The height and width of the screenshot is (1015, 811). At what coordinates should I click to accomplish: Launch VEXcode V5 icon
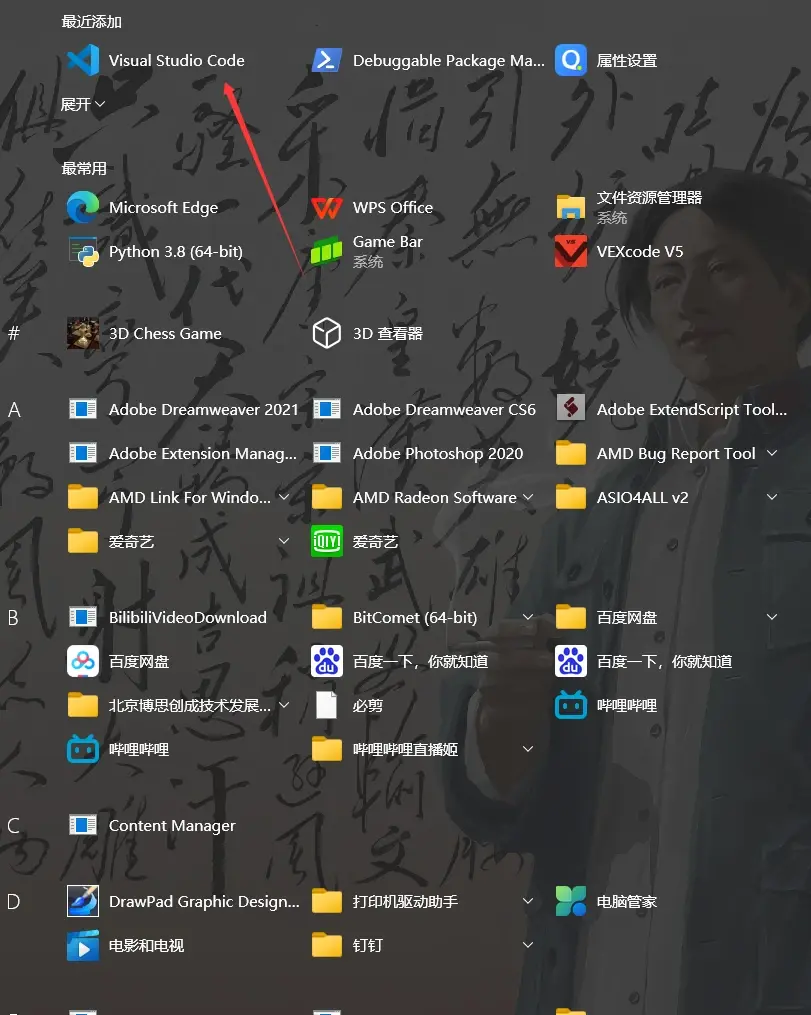(x=571, y=251)
